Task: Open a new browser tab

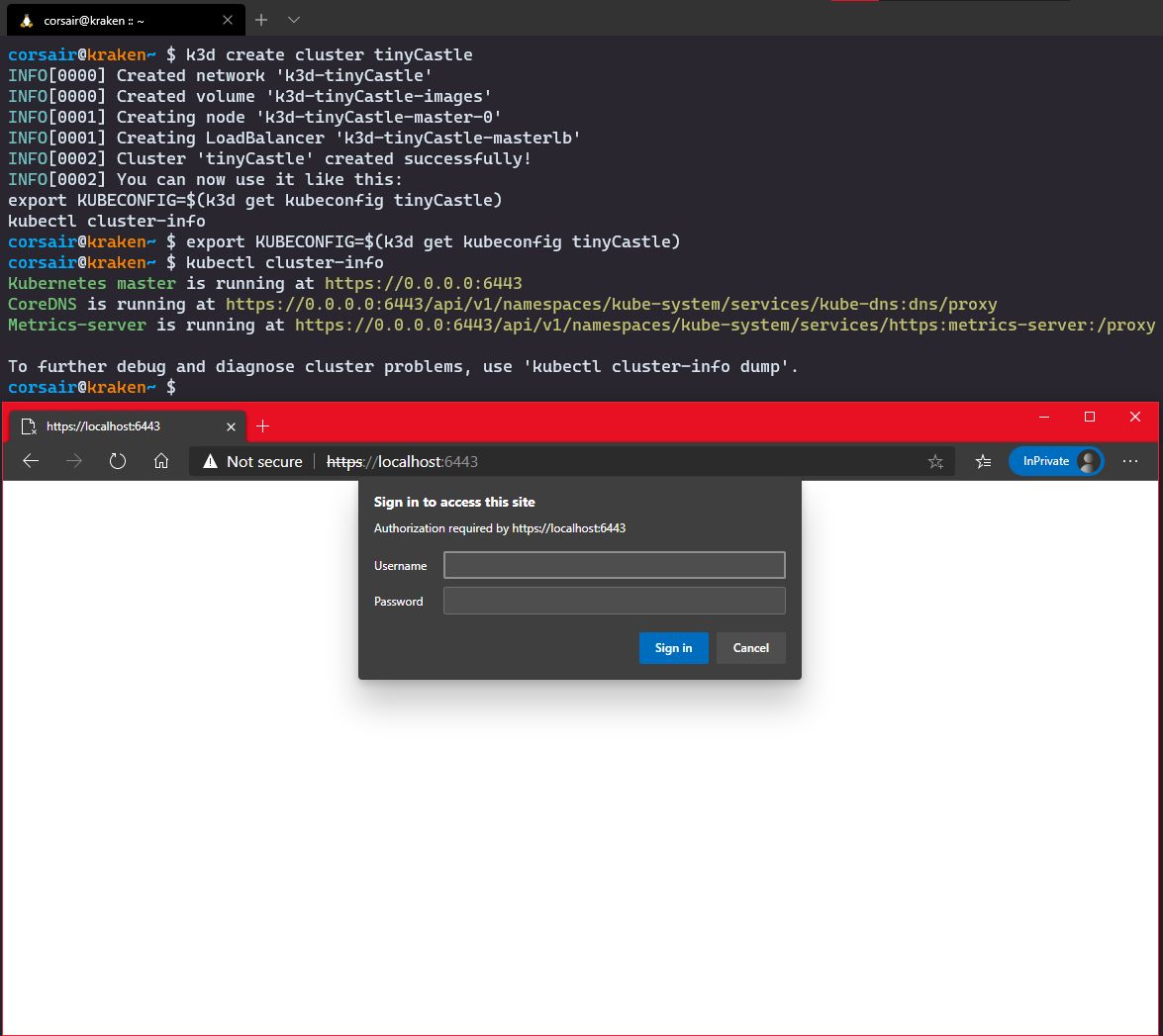Action: coord(262,426)
